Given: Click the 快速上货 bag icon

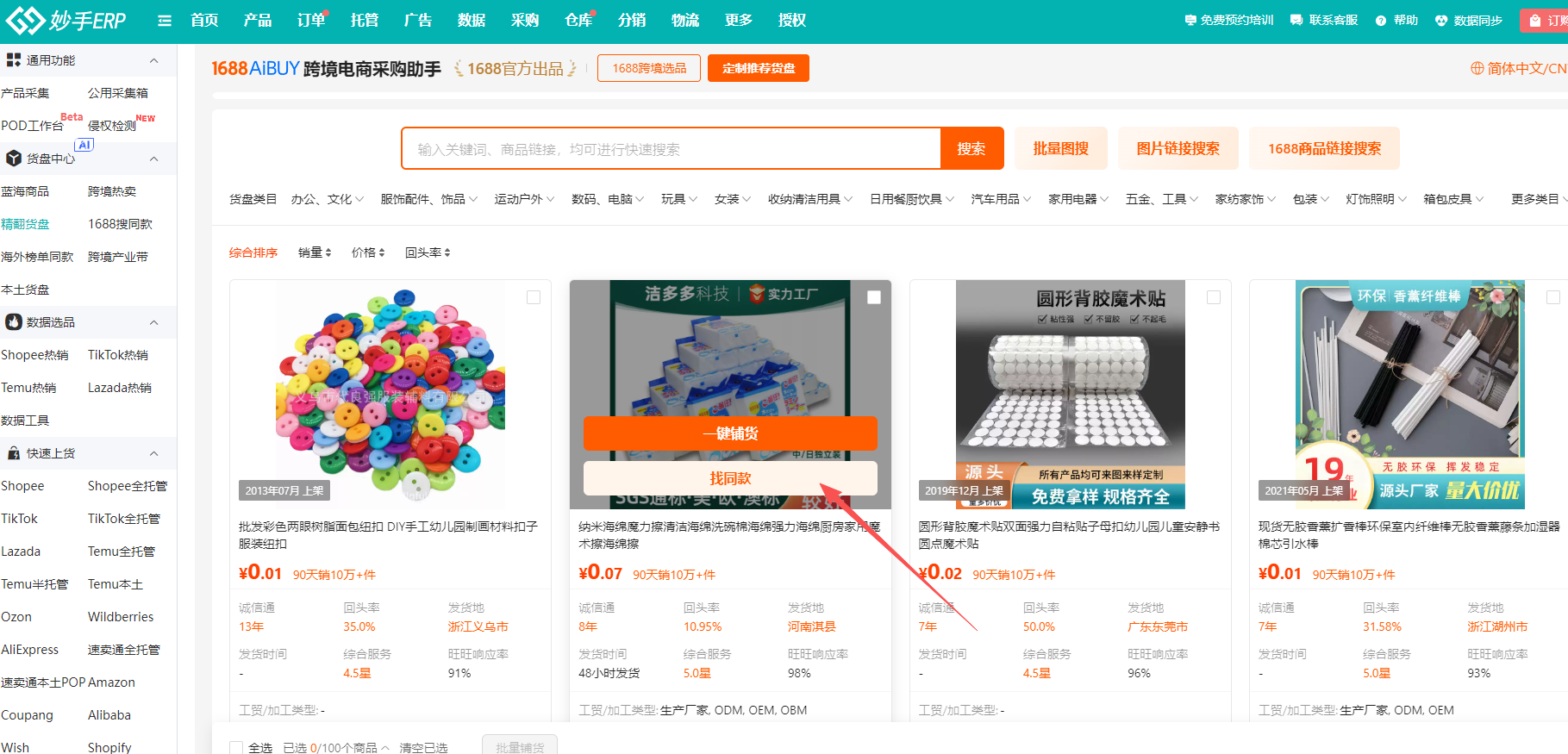Looking at the screenshot, I should 14,453.
